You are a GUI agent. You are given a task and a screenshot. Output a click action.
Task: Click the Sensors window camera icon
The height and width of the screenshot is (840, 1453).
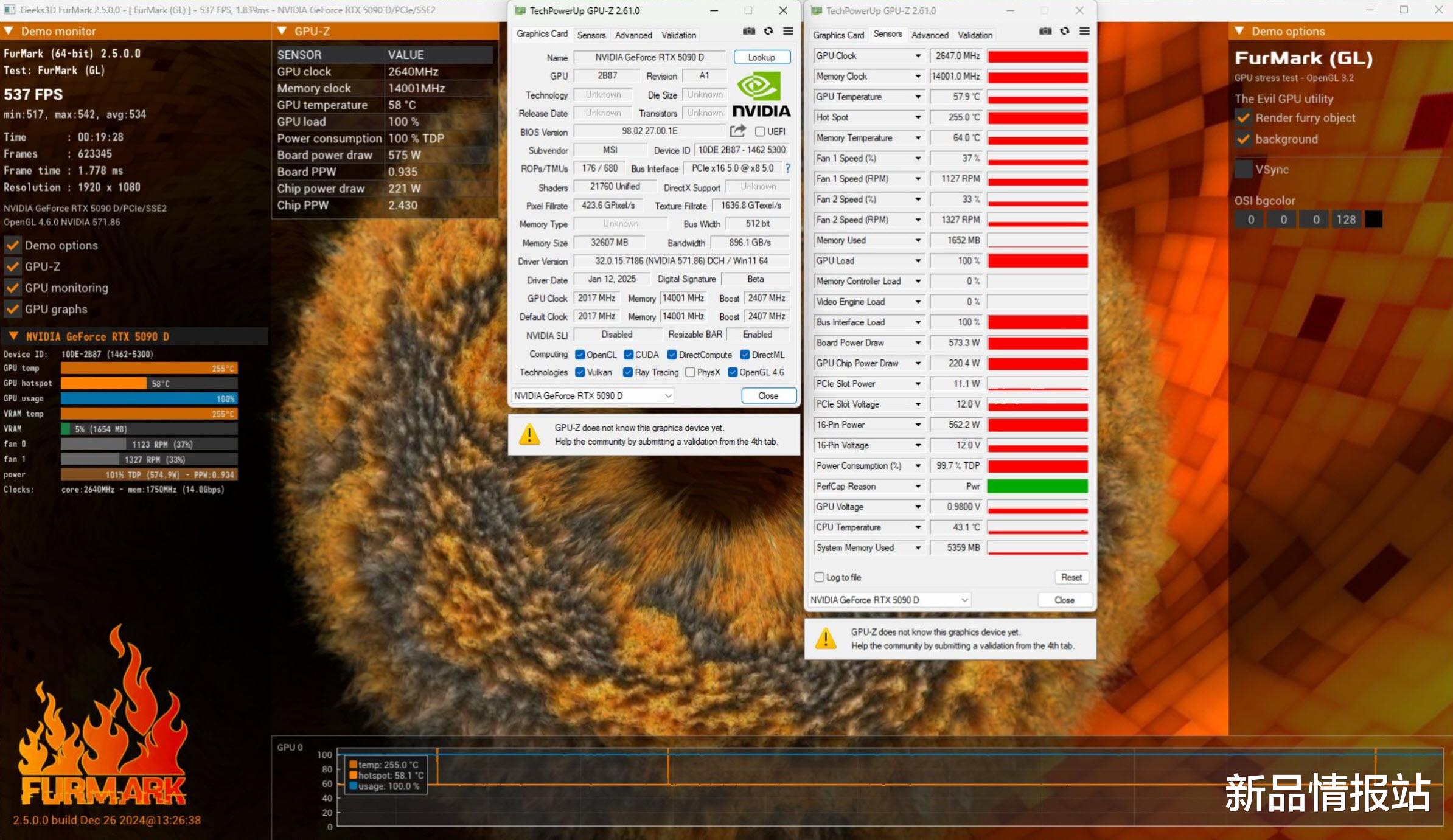(1045, 31)
